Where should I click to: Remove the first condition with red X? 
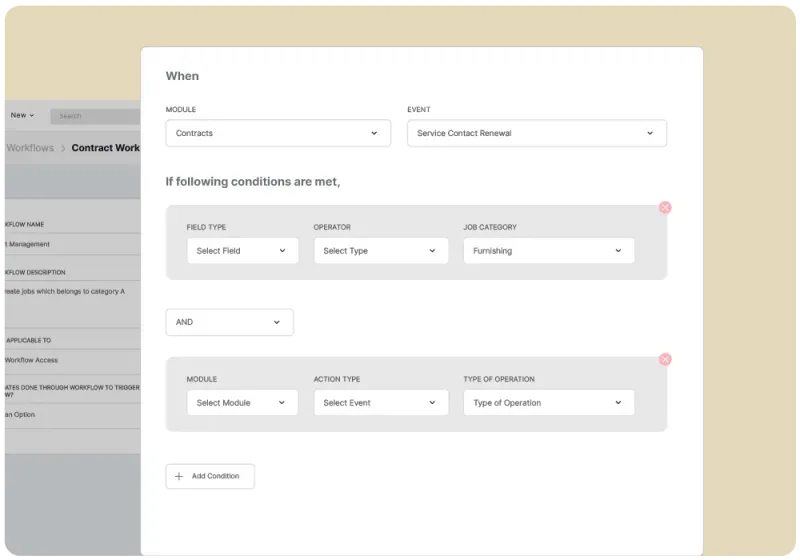tap(665, 207)
